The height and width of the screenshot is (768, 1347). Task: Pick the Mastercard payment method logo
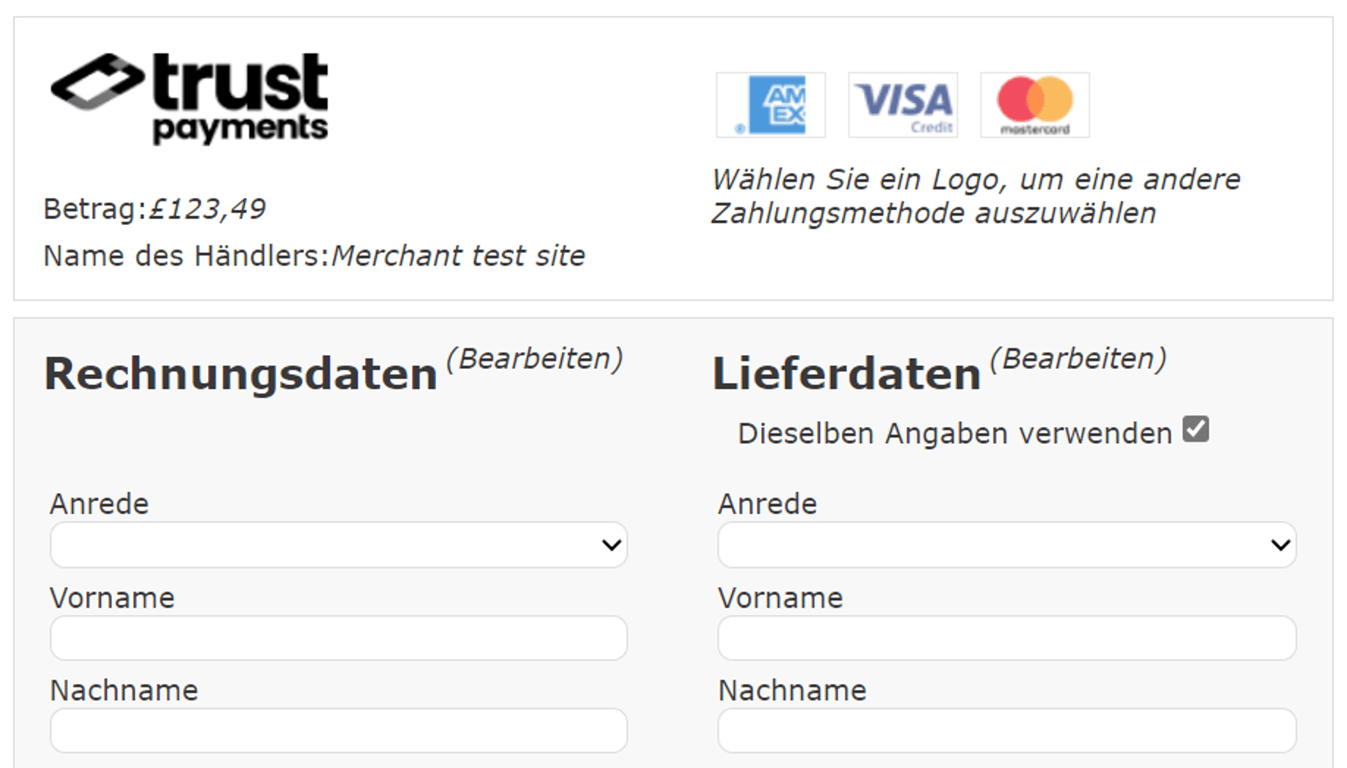tap(1035, 105)
